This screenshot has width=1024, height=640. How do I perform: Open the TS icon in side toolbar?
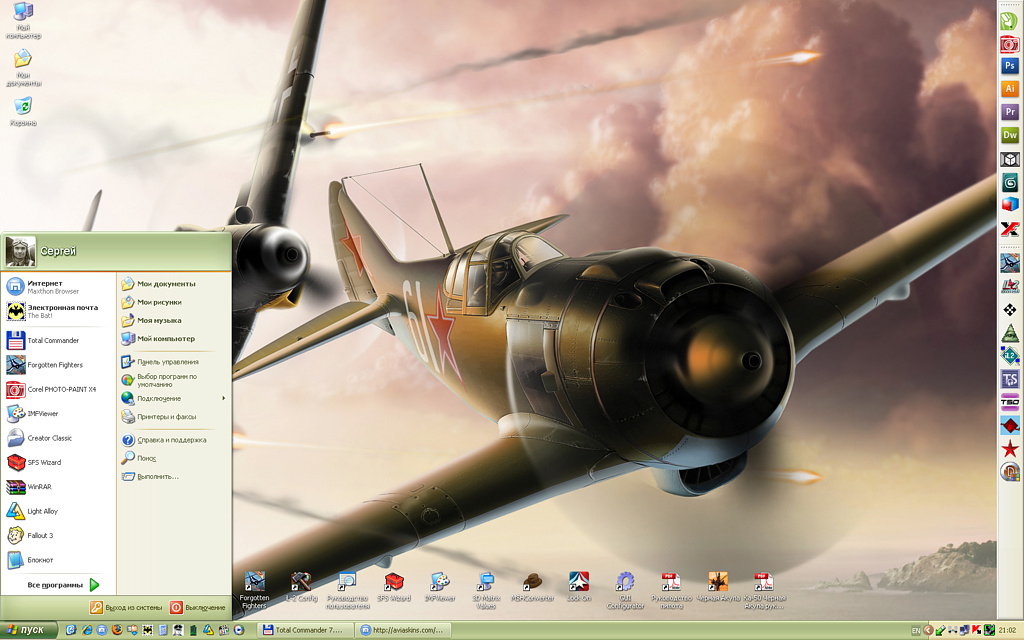[1010, 379]
